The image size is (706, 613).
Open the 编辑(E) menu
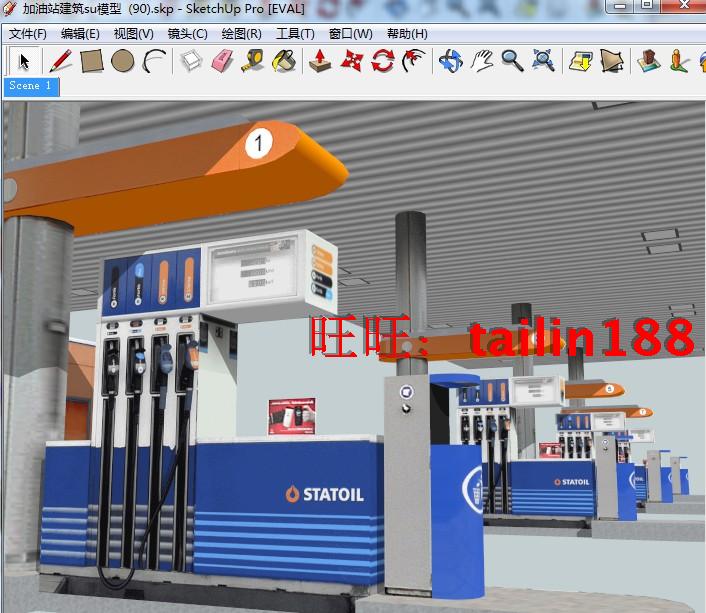pyautogui.click(x=80, y=34)
